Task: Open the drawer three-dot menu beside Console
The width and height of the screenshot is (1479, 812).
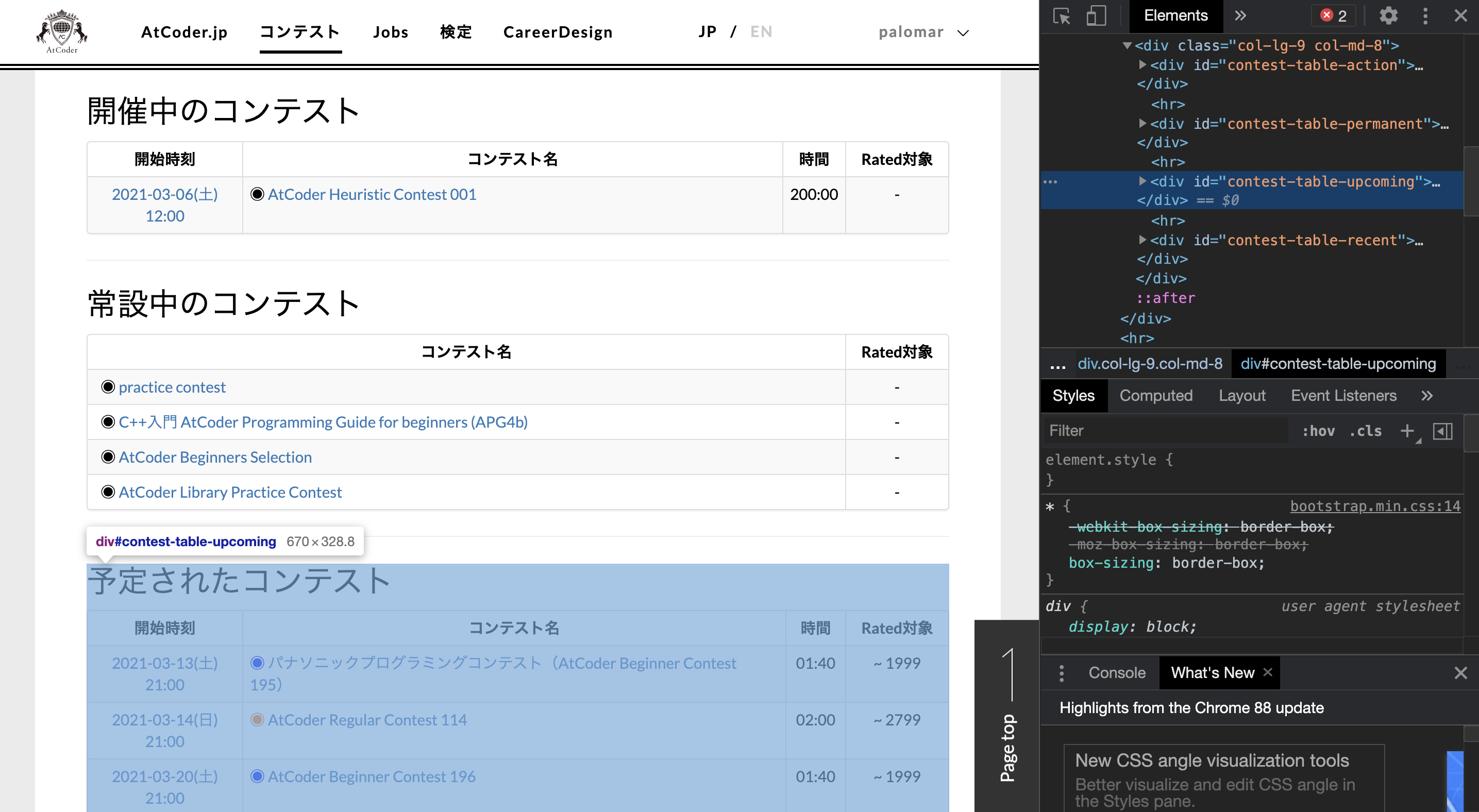Action: 1062,673
